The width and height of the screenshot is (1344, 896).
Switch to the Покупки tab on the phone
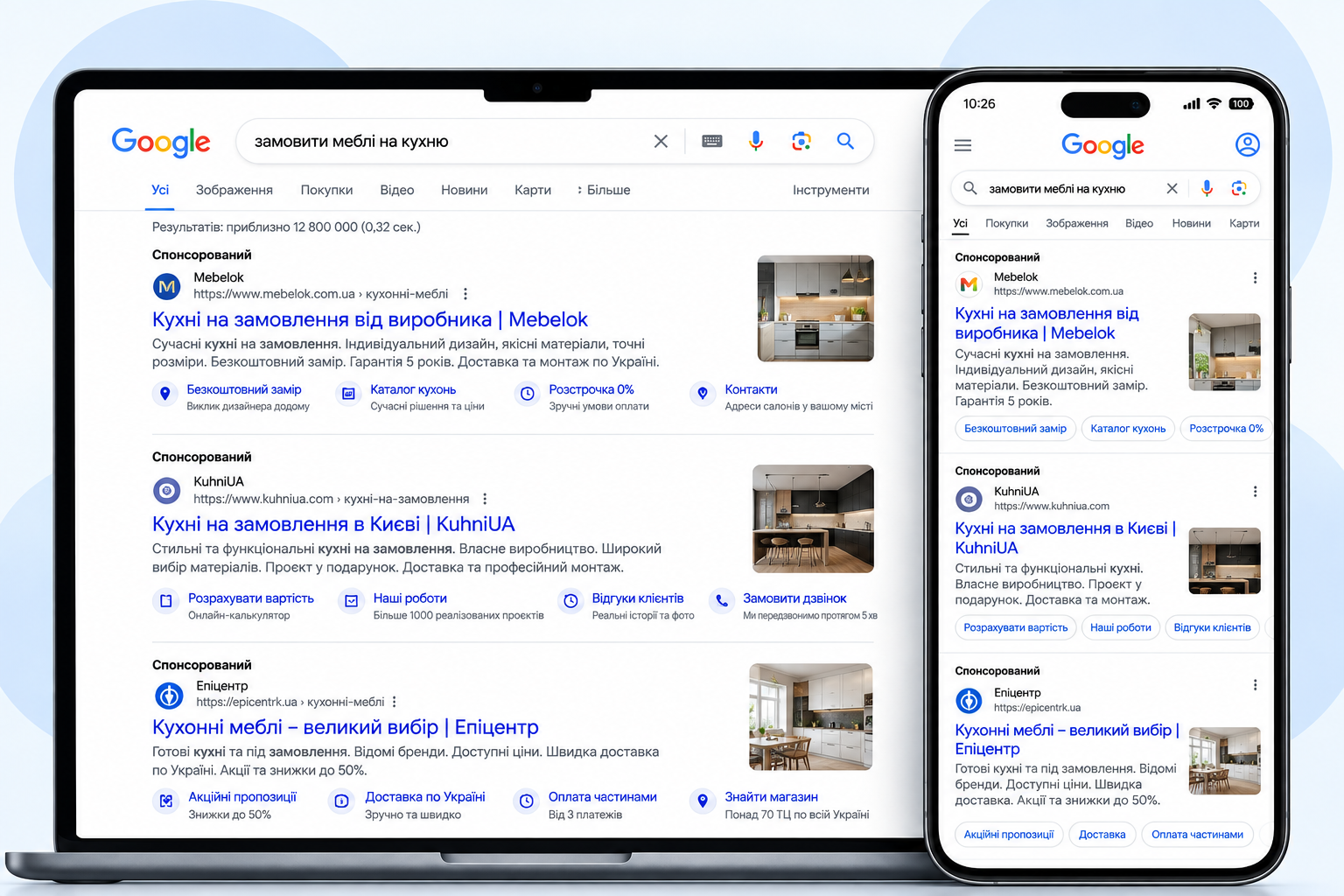pyautogui.click(x=1007, y=223)
